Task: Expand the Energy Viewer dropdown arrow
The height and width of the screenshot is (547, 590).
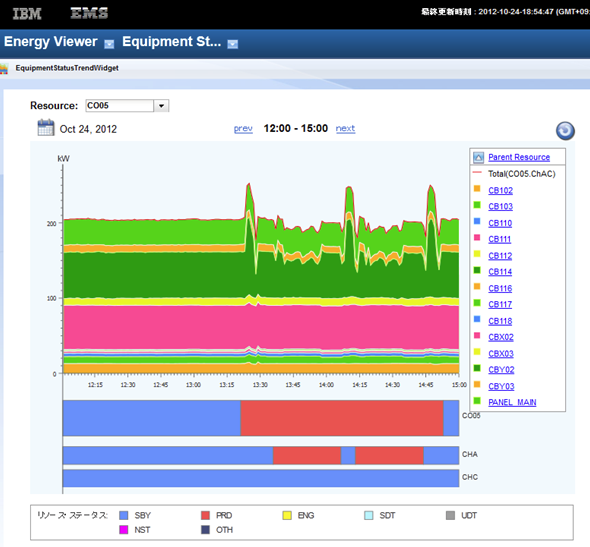Action: (x=109, y=44)
